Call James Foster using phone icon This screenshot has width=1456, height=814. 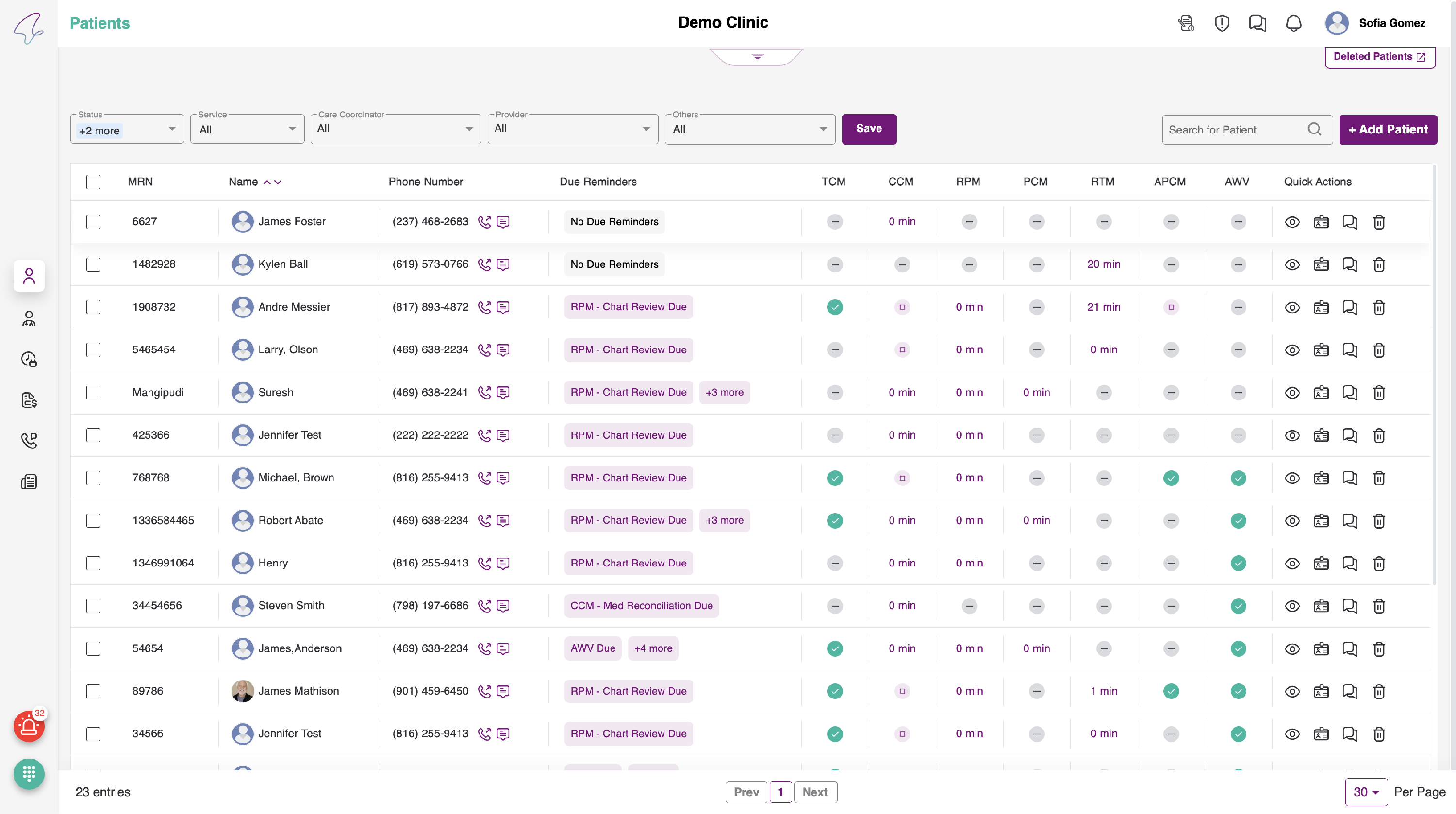[484, 222]
